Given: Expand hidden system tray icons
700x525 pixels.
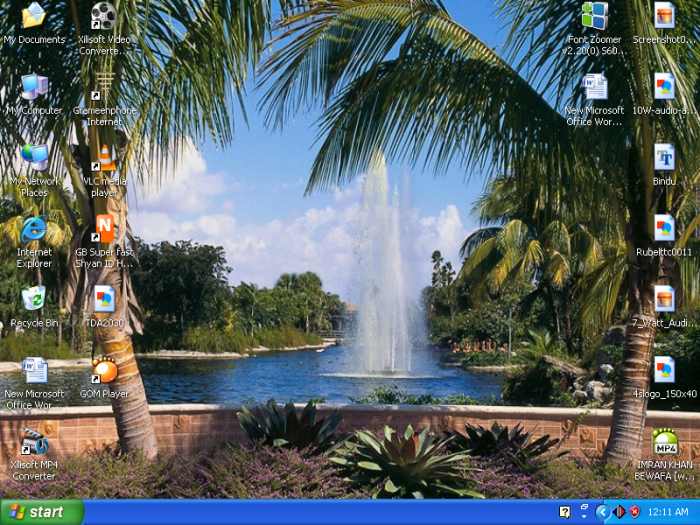Looking at the screenshot, I should [602, 512].
